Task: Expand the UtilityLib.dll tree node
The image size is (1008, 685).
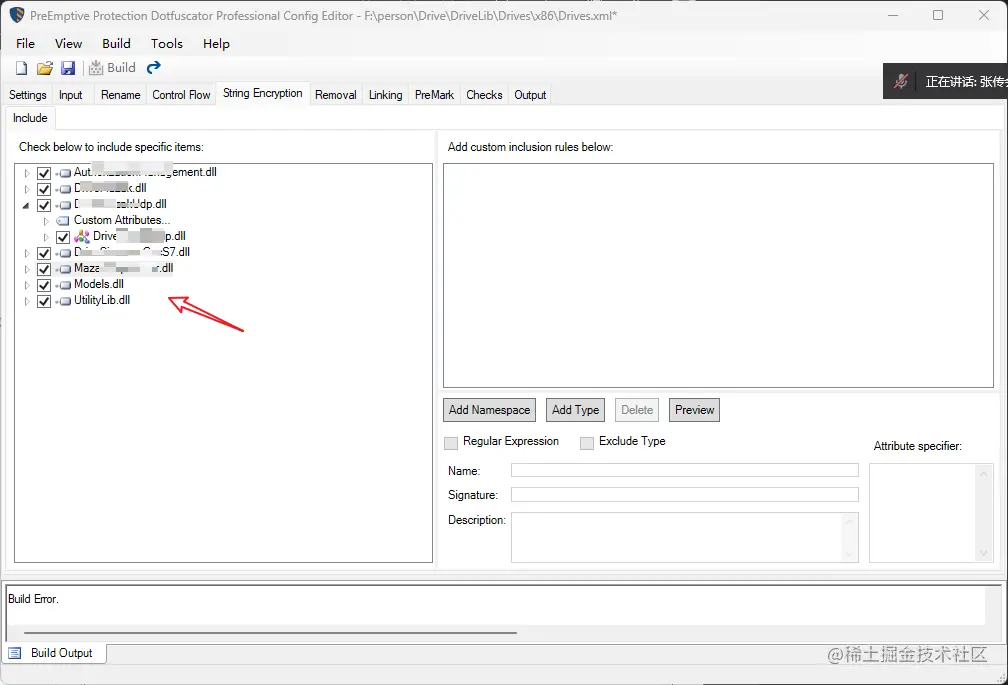Action: pos(26,301)
